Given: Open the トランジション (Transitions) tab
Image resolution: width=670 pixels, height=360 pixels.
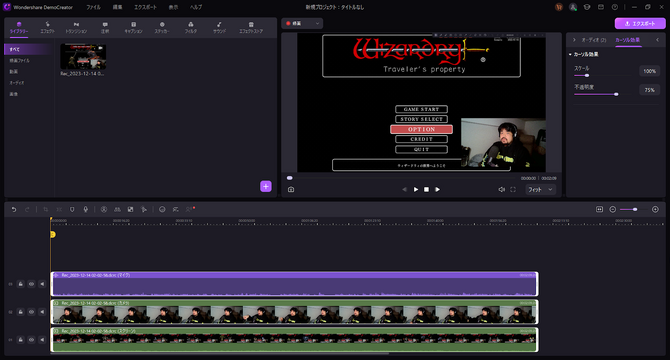Looking at the screenshot, I should point(76,28).
